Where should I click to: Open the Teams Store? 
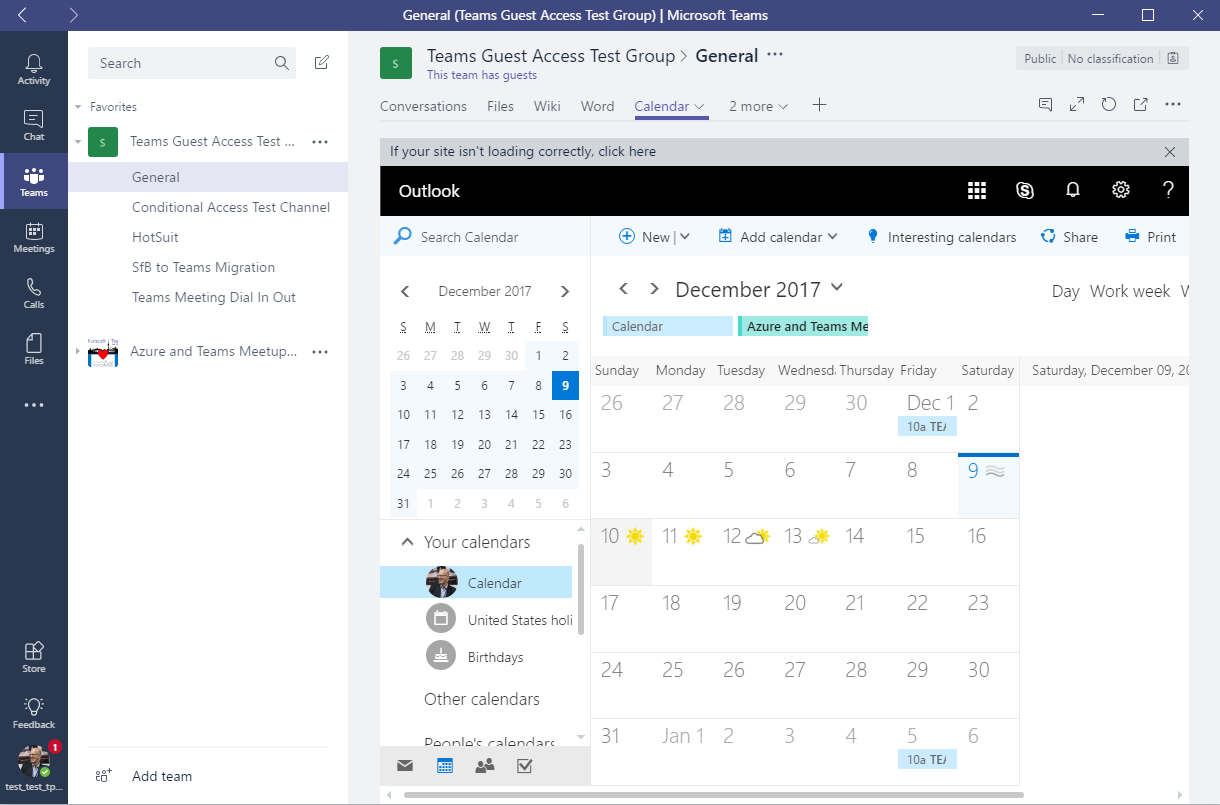coord(34,657)
